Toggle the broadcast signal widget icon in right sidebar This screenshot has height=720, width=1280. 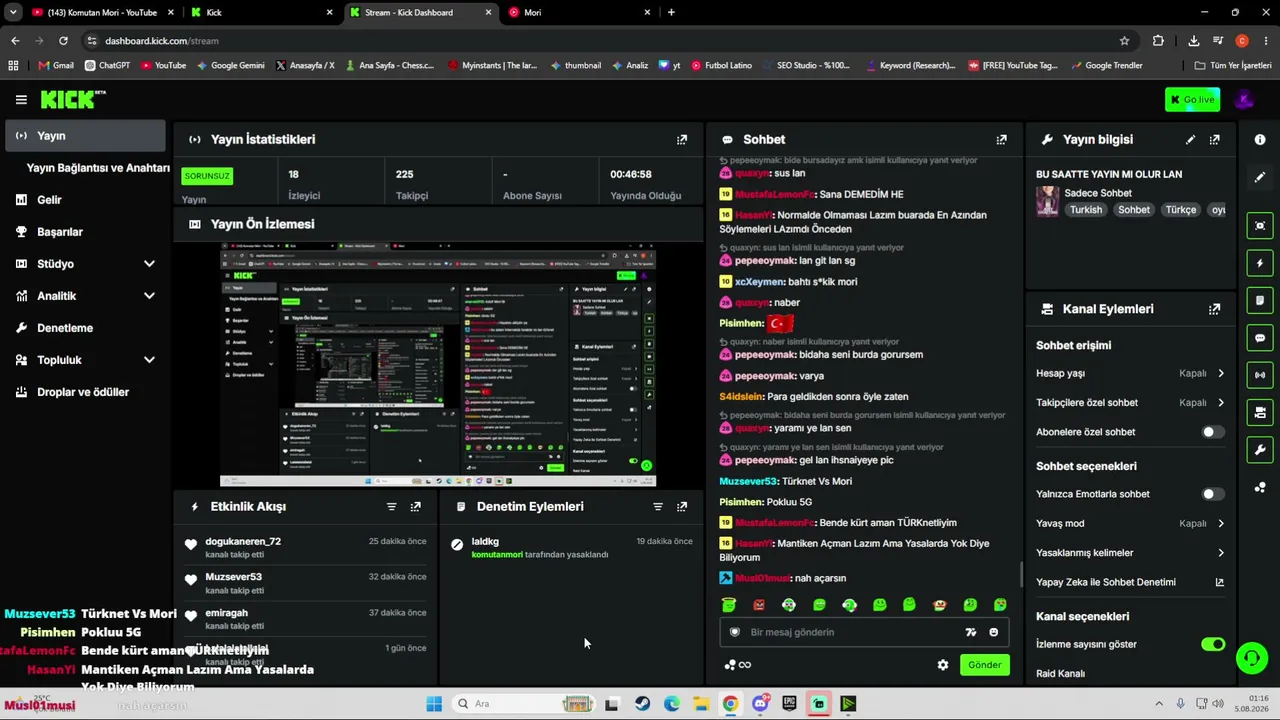tap(1260, 375)
